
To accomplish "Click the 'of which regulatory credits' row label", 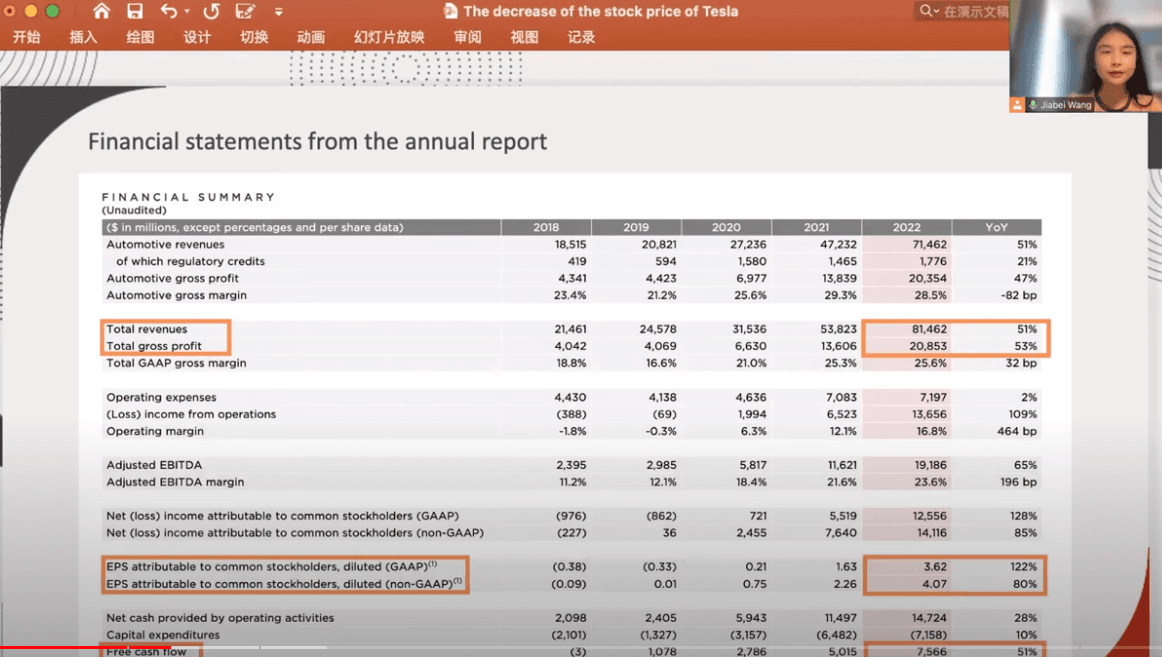I will (x=190, y=261).
